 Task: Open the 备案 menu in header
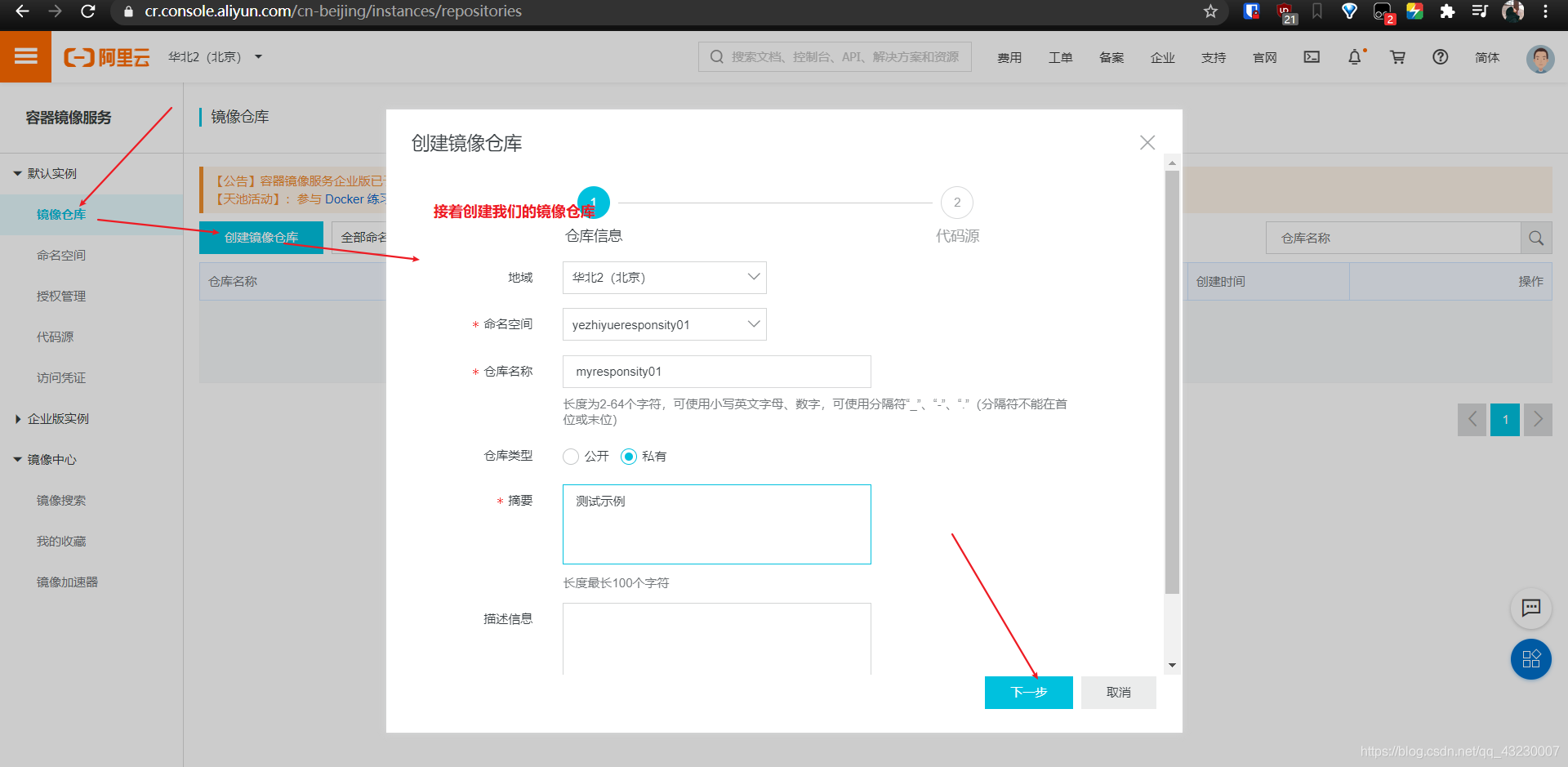pyautogui.click(x=1111, y=57)
